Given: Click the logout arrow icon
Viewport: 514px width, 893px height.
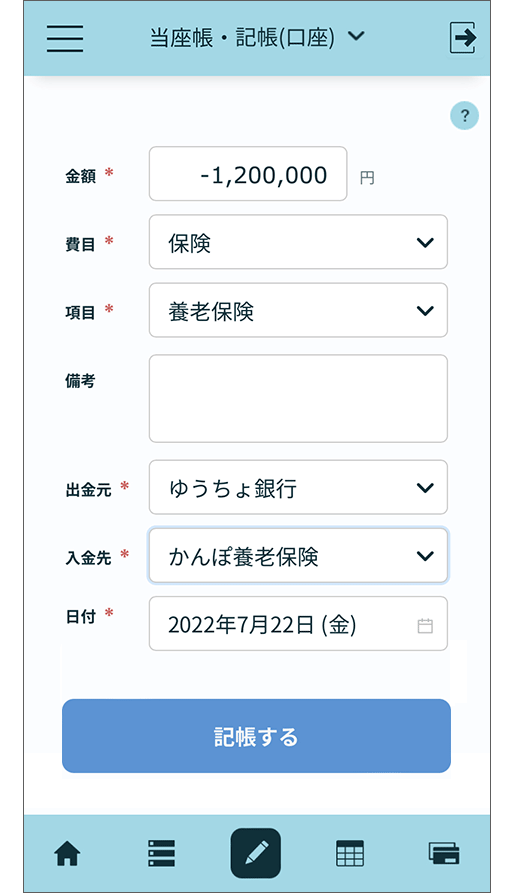Looking at the screenshot, I should pos(462,38).
